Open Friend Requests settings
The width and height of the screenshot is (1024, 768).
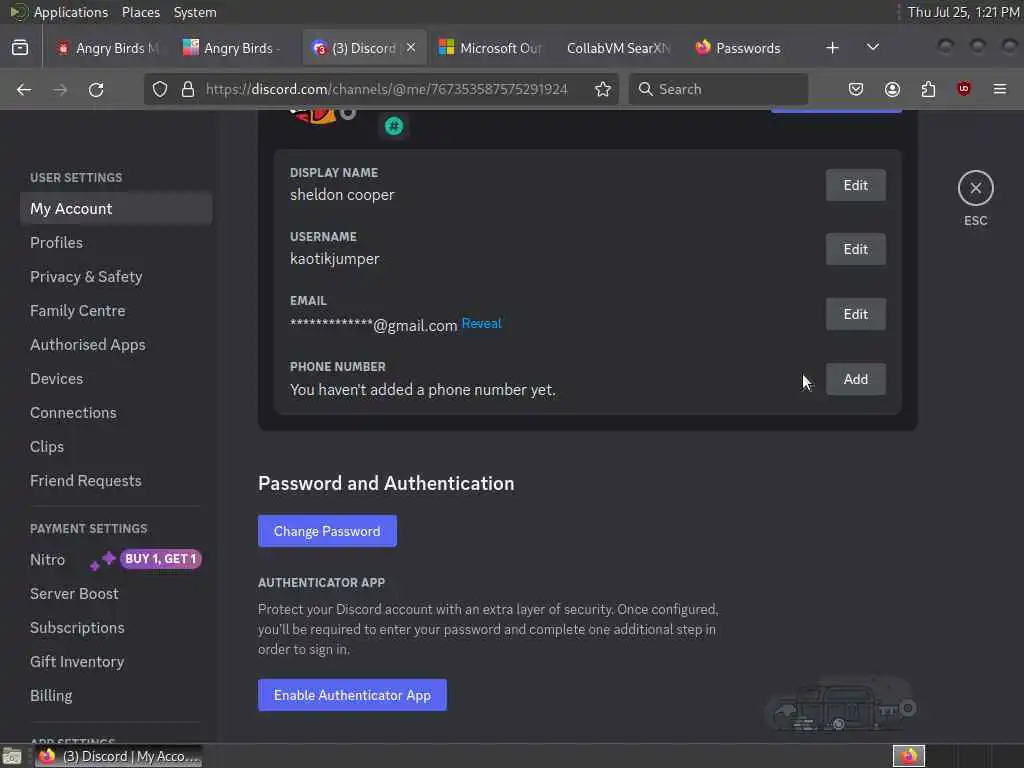tap(116, 480)
